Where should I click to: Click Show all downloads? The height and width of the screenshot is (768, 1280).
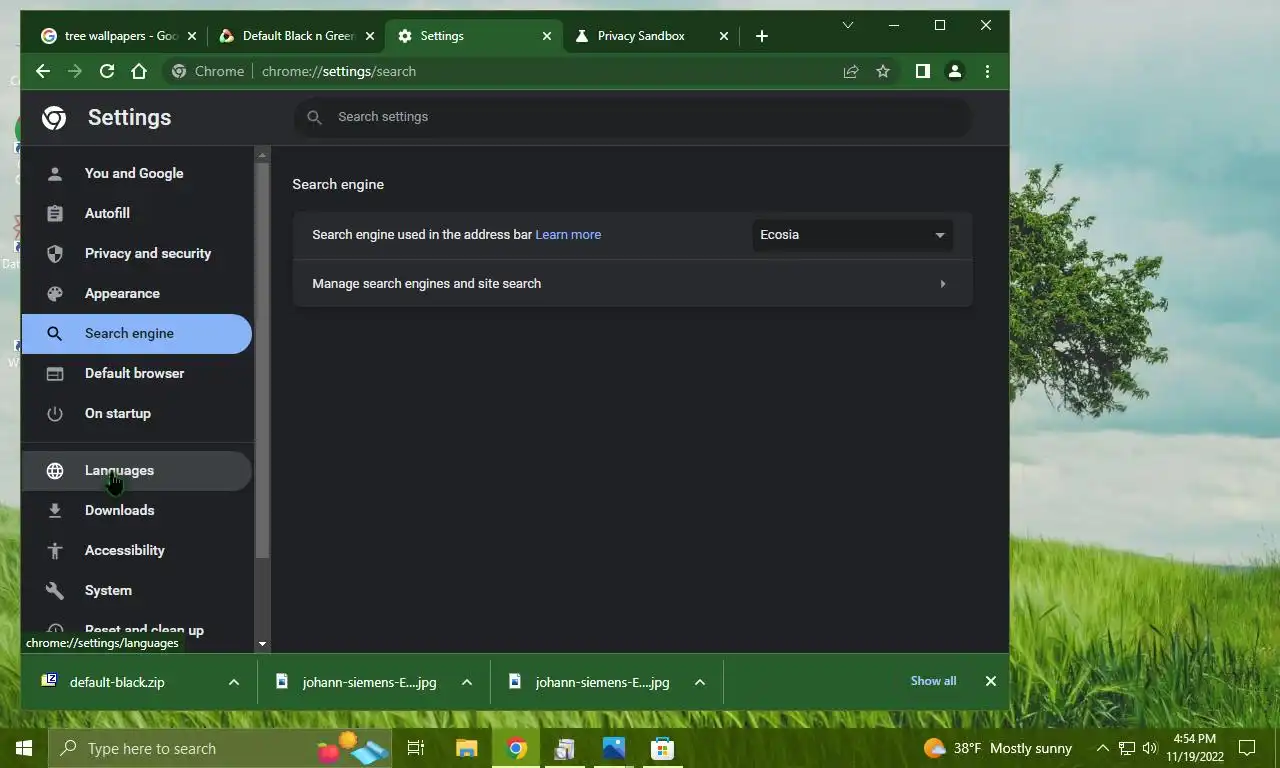click(933, 681)
